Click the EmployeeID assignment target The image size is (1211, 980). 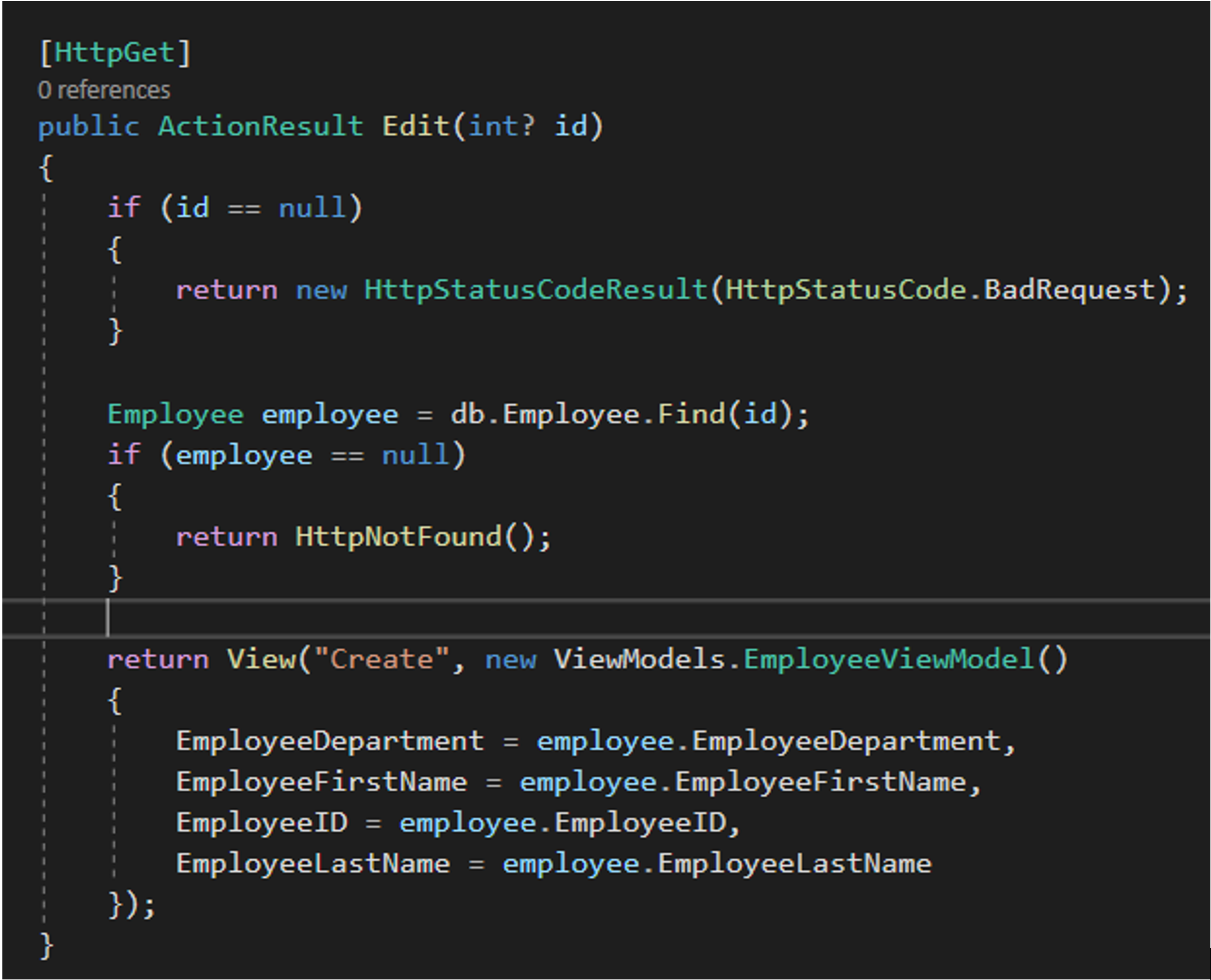coord(261,823)
